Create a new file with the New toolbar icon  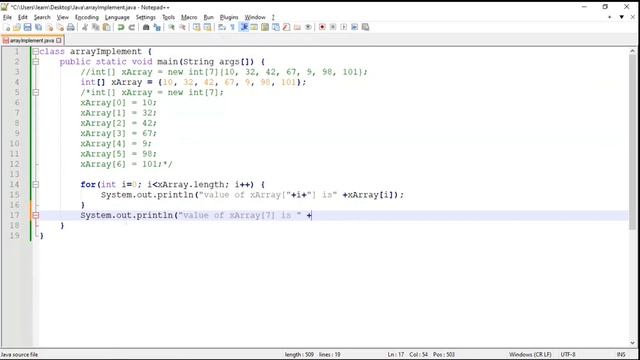point(7,27)
